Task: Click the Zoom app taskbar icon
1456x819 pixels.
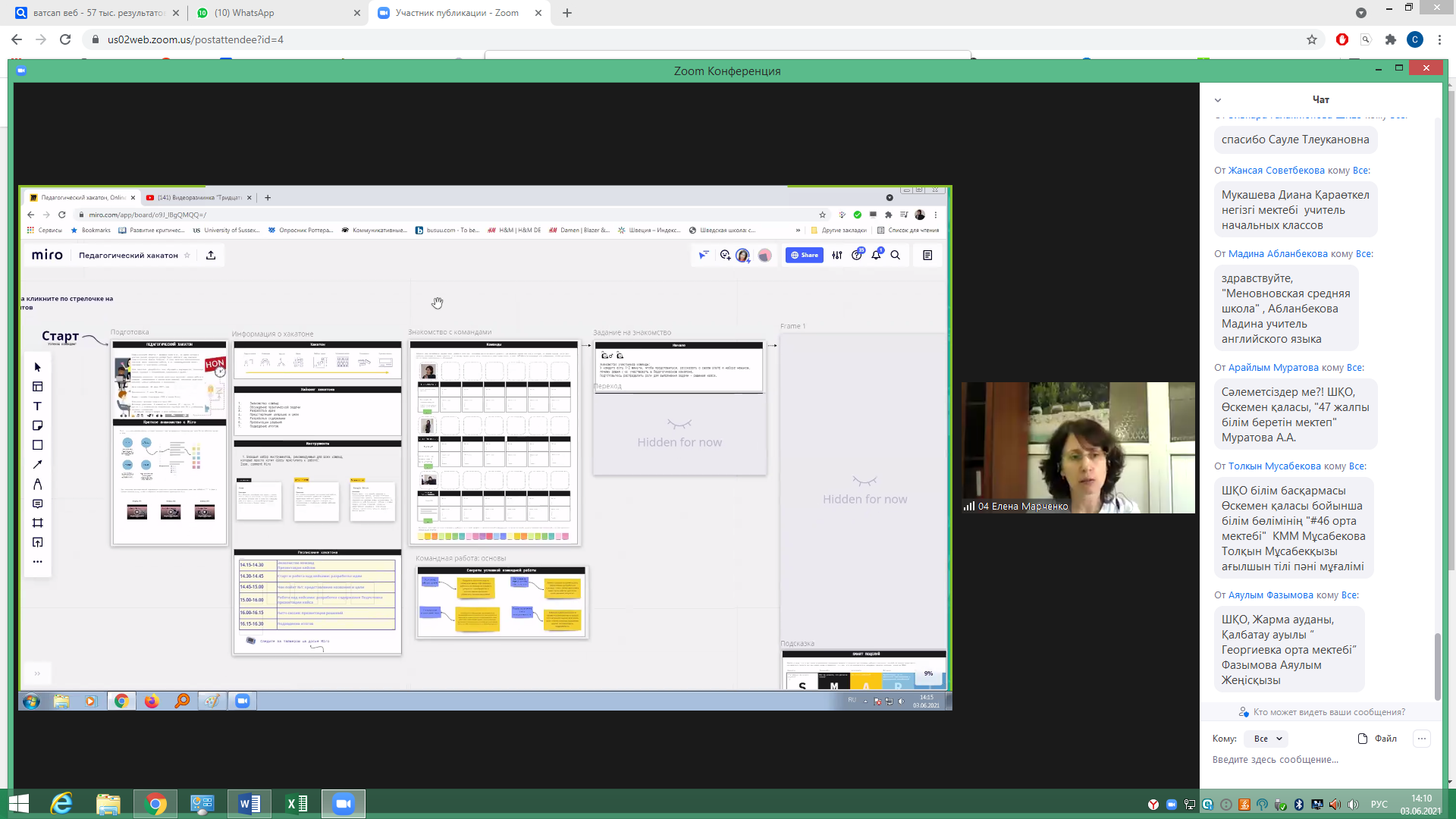Action: (x=344, y=804)
